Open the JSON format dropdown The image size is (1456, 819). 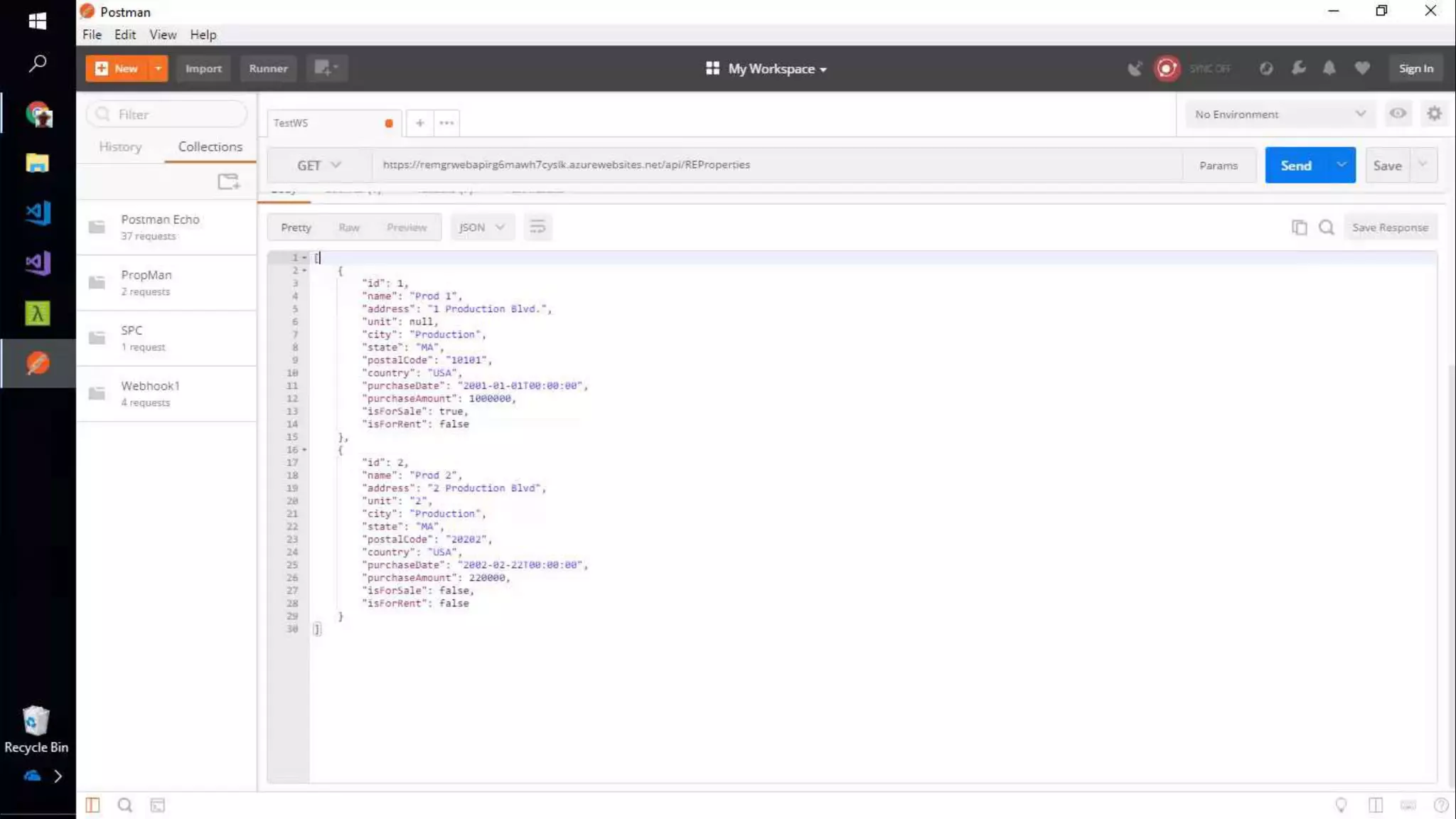point(481,227)
